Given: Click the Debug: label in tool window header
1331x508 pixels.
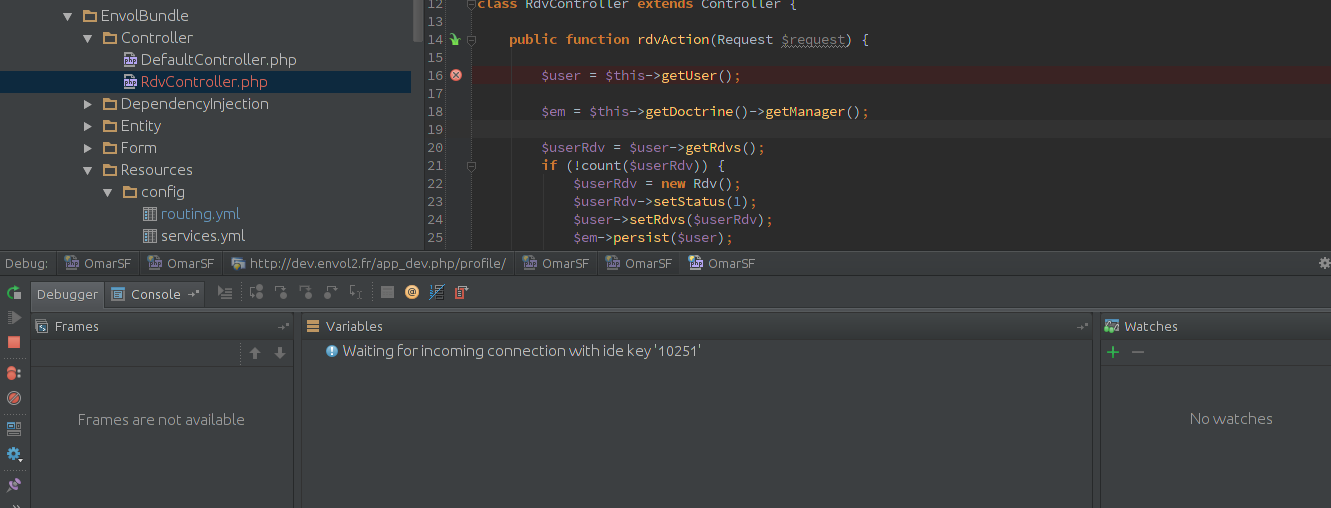Looking at the screenshot, I should point(26,264).
